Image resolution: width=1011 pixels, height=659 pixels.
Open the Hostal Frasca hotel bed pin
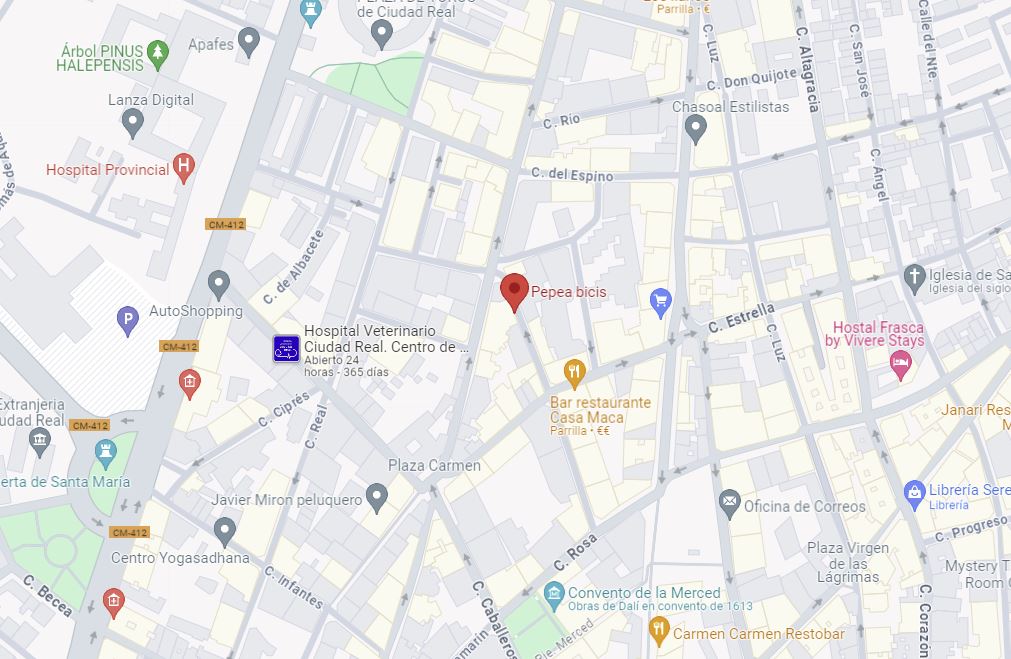[x=901, y=365]
